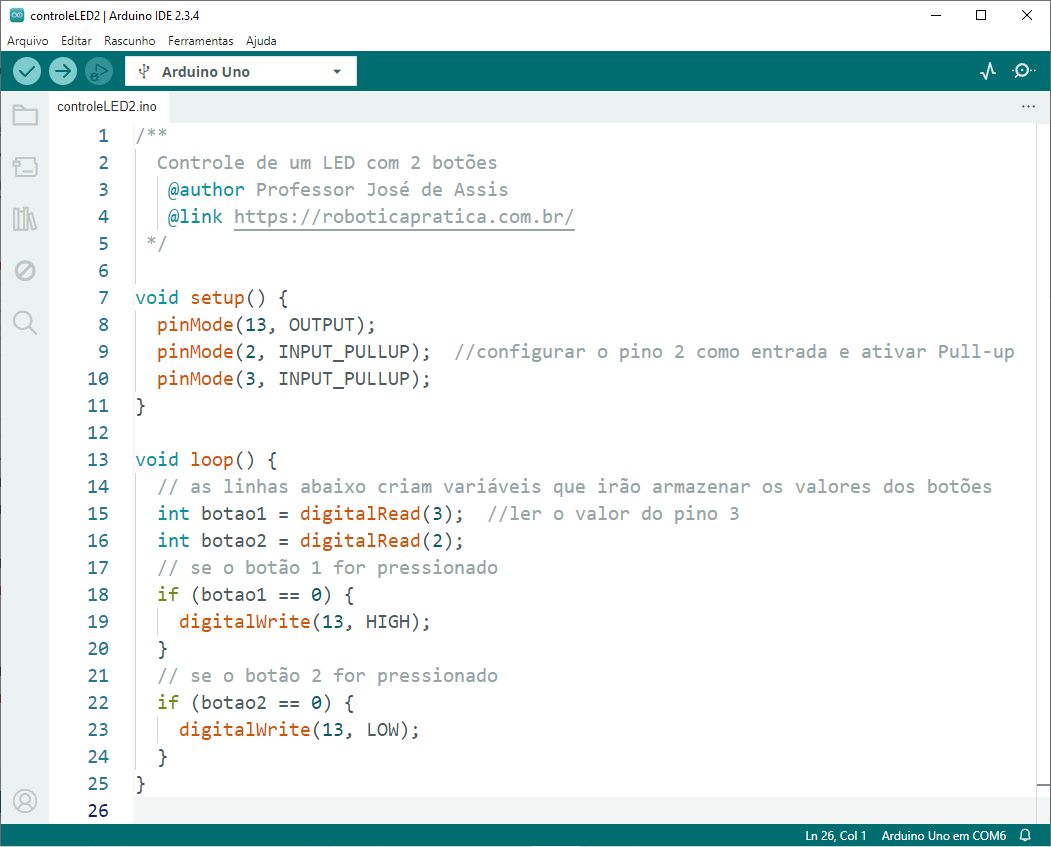Click the pinMode(13, OUTPUT) line
The image size is (1051, 847).
point(266,325)
